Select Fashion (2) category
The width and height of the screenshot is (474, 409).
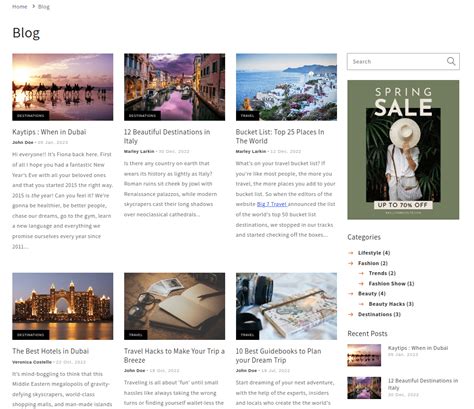click(373, 263)
